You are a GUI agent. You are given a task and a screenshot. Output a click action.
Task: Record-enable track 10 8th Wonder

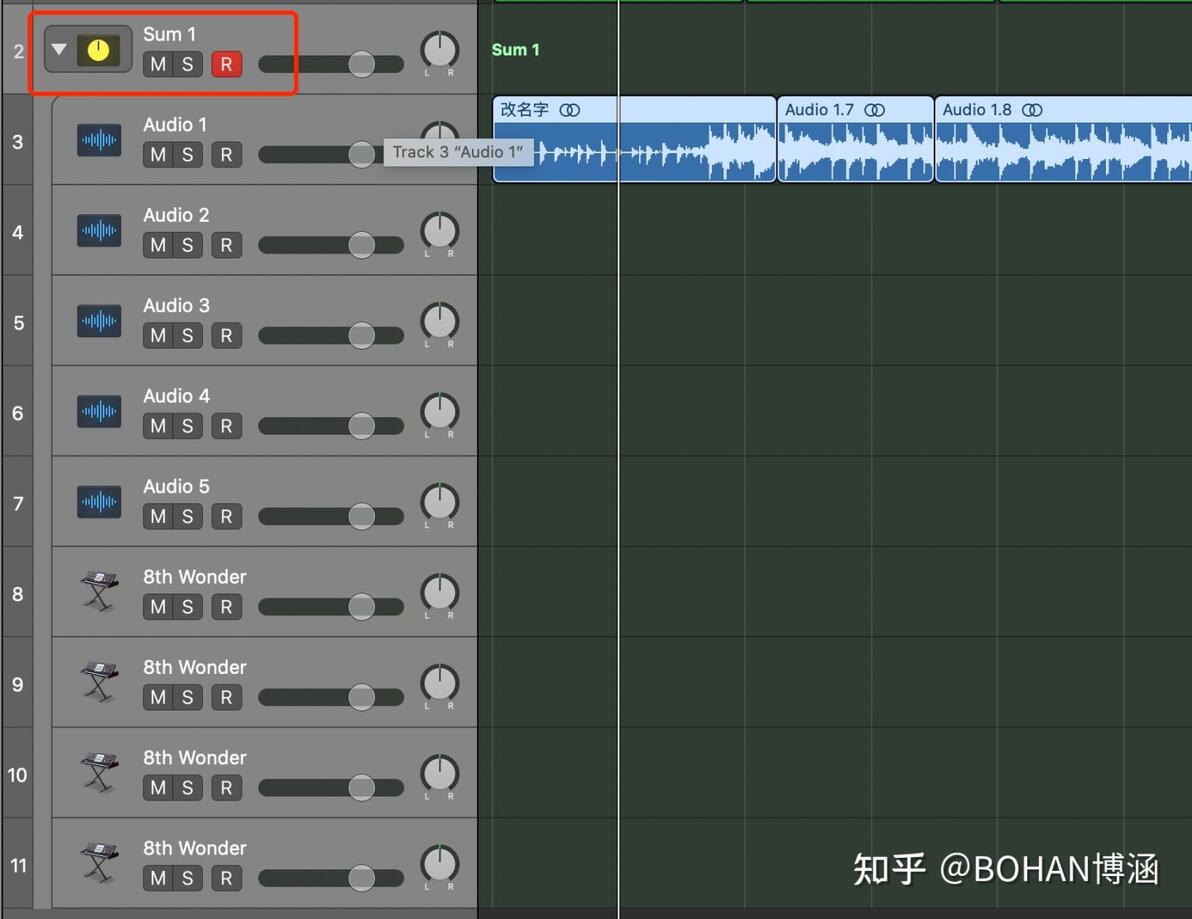pos(227,788)
